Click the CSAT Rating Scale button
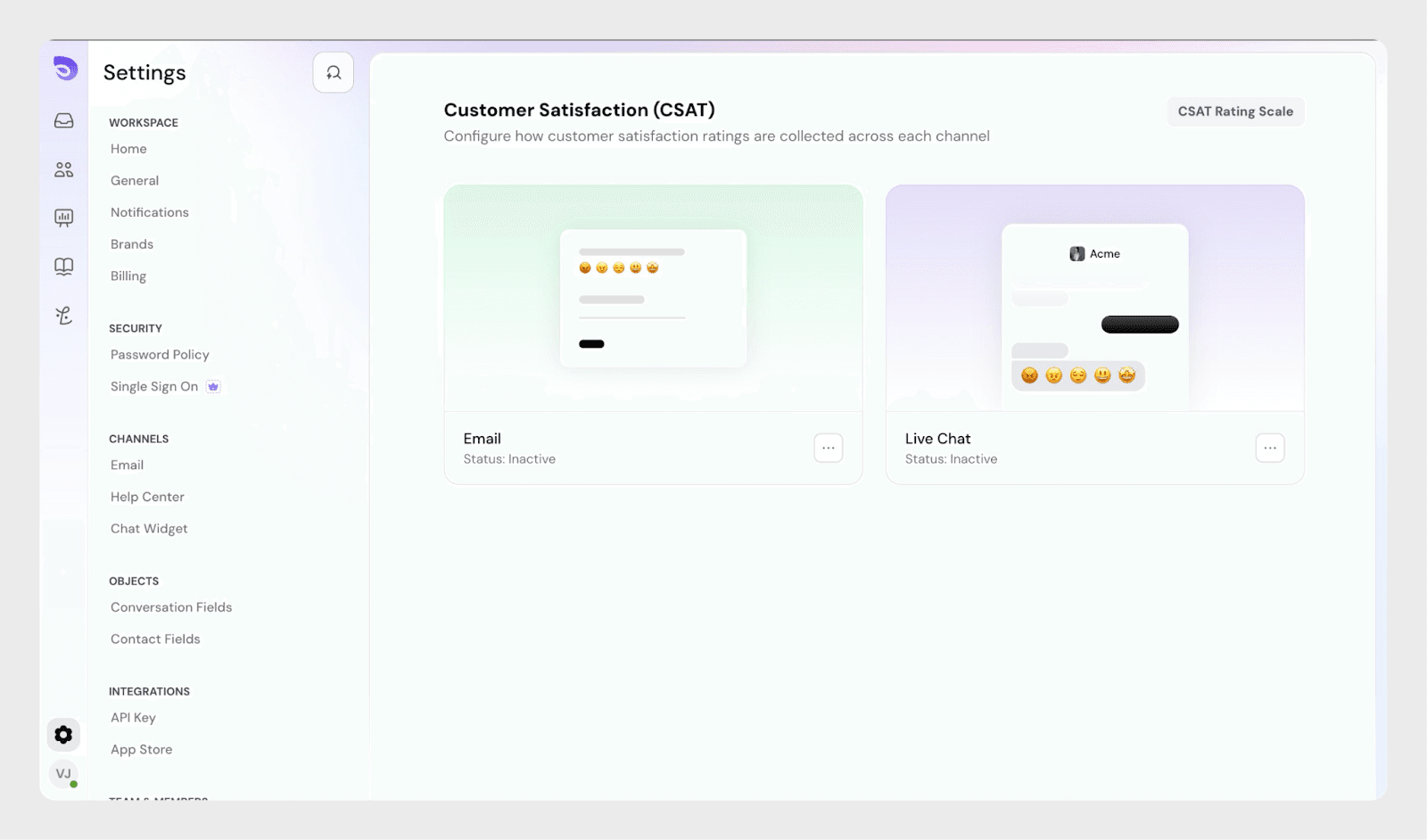Image resolution: width=1427 pixels, height=840 pixels. [x=1235, y=111]
